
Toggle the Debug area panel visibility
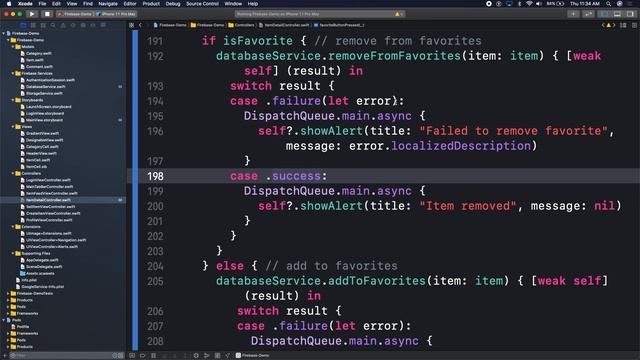pos(617,14)
